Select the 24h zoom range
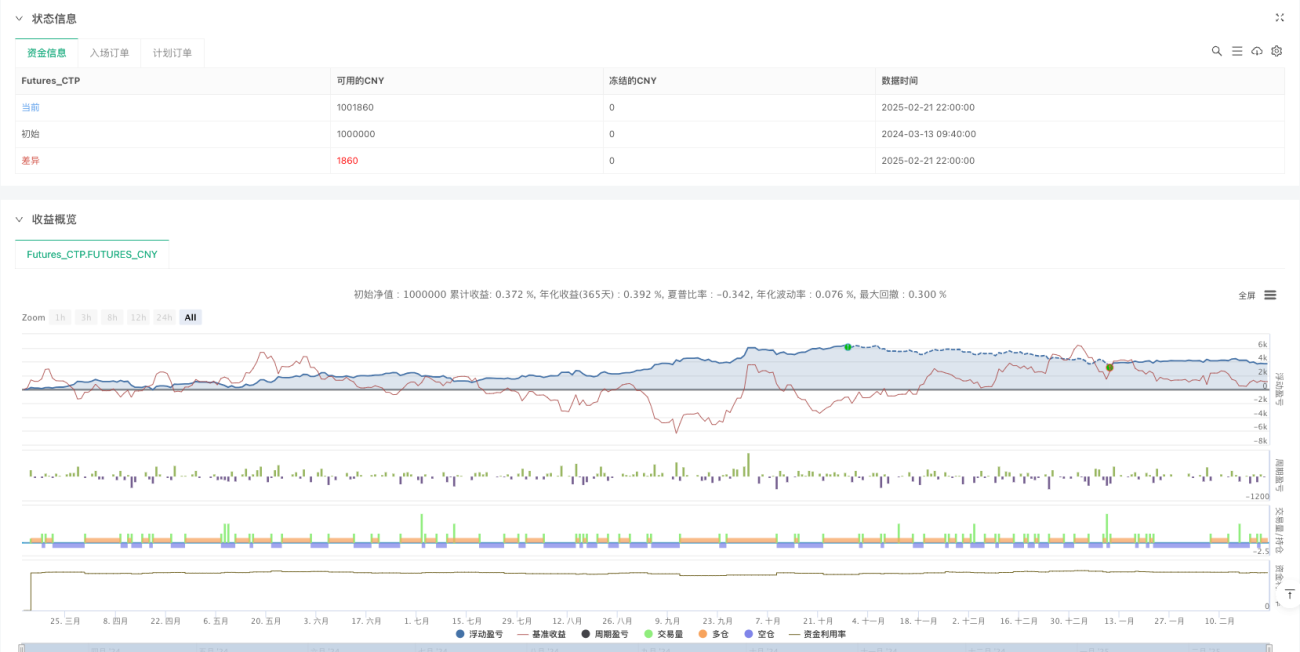Image resolution: width=1300 pixels, height=652 pixels. point(165,317)
